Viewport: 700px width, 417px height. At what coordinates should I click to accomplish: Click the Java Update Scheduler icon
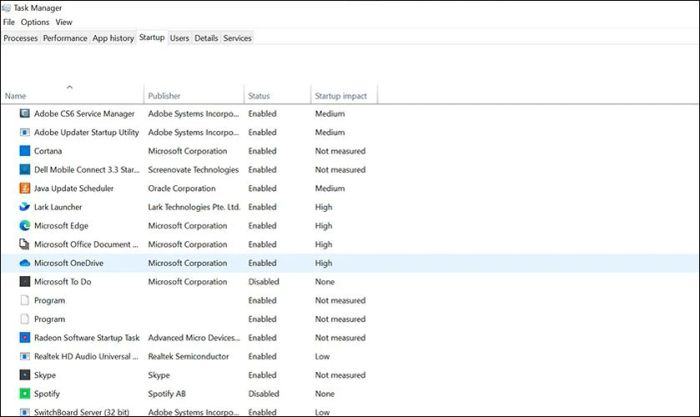click(25, 188)
